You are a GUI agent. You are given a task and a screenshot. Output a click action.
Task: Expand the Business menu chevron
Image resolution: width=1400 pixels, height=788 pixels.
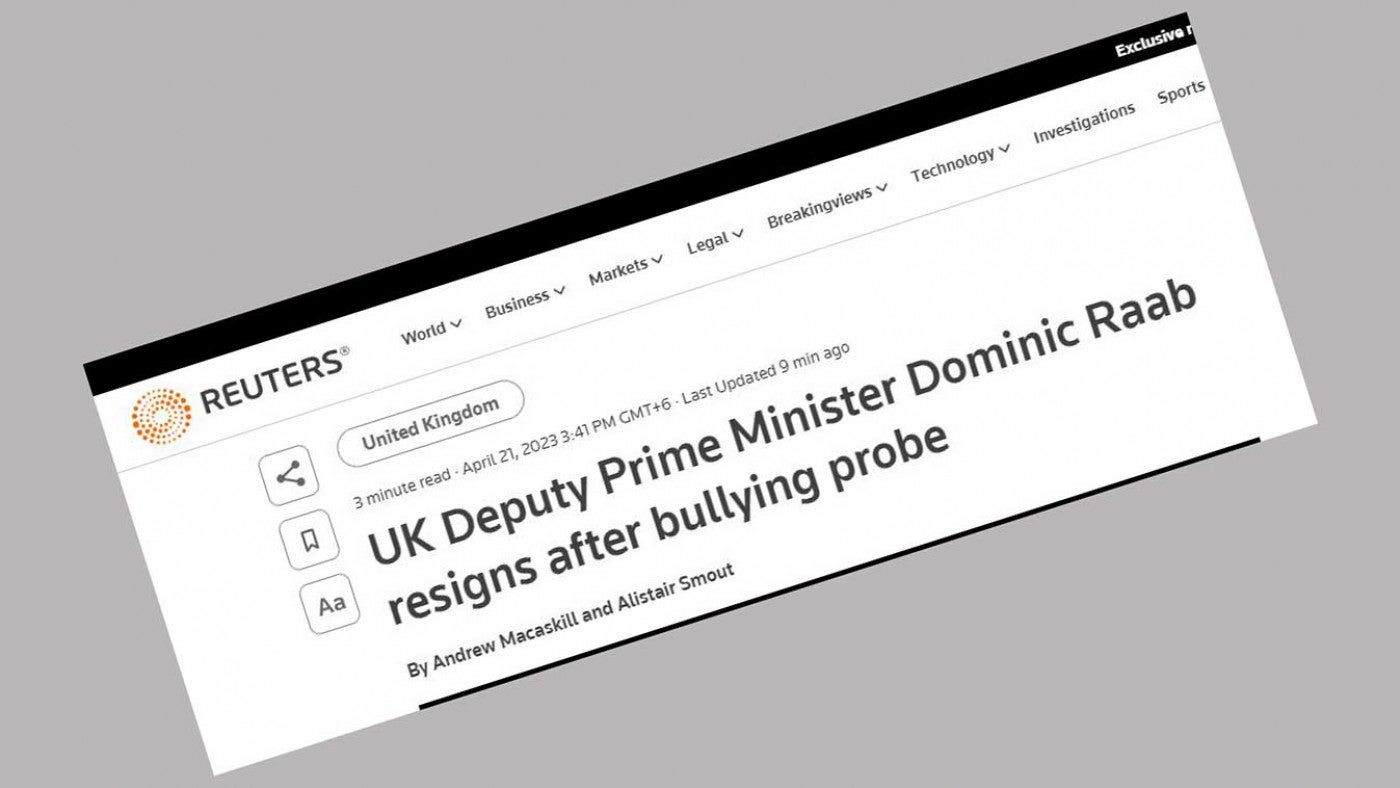point(560,291)
